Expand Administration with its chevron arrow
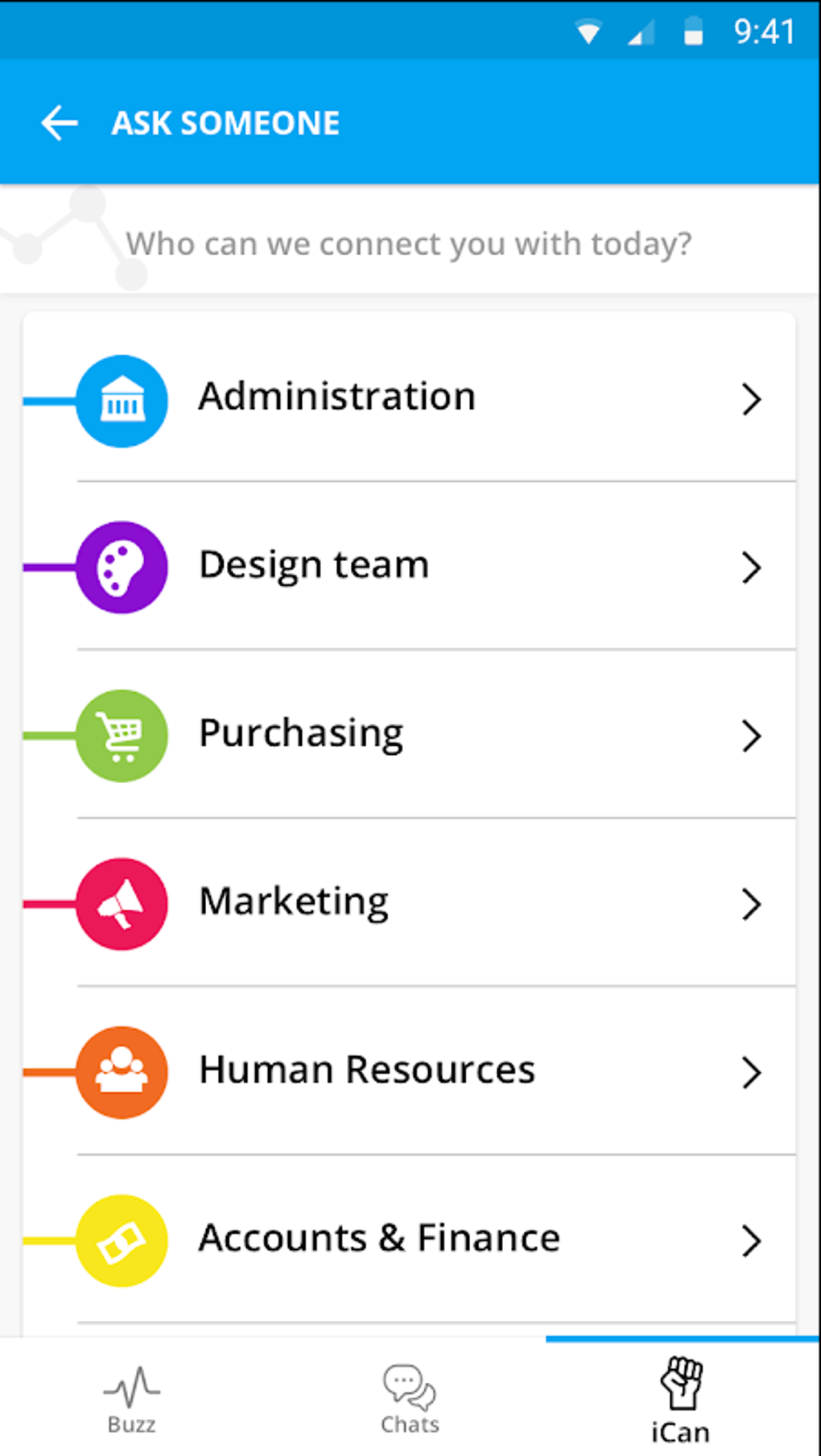This screenshot has height=1456, width=821. 751,399
